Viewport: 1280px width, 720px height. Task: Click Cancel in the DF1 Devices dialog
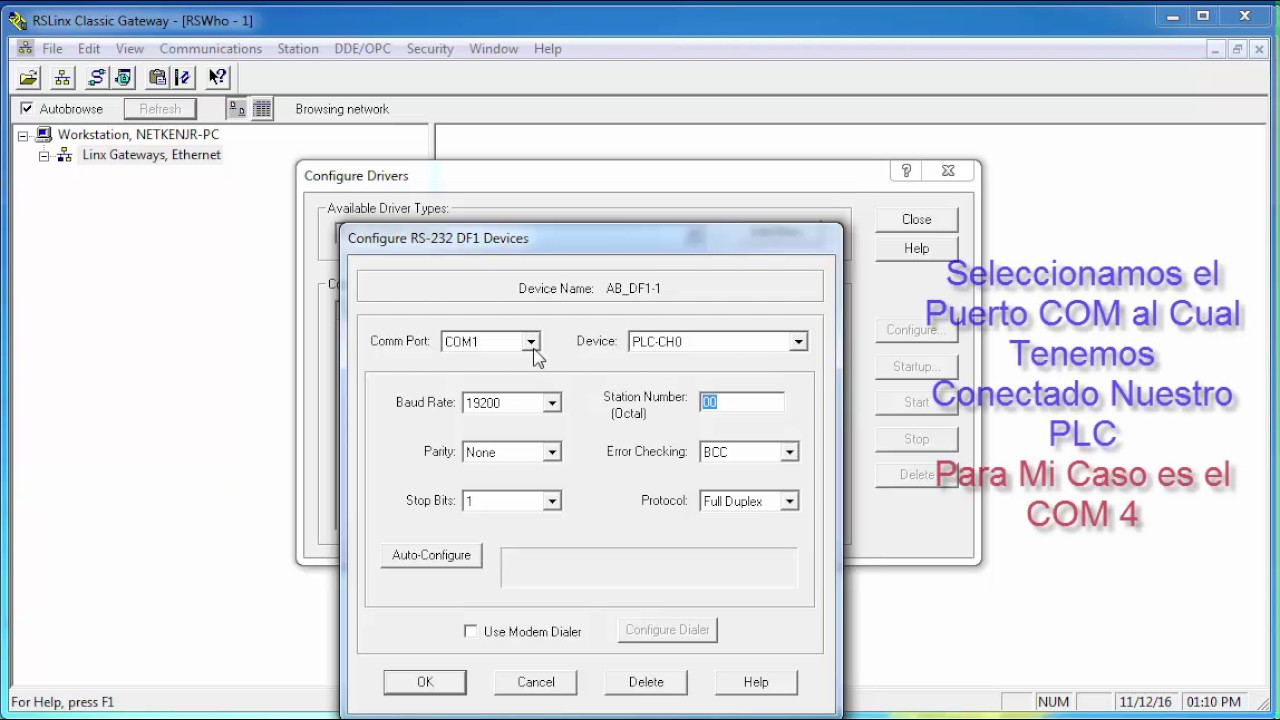[536, 682]
